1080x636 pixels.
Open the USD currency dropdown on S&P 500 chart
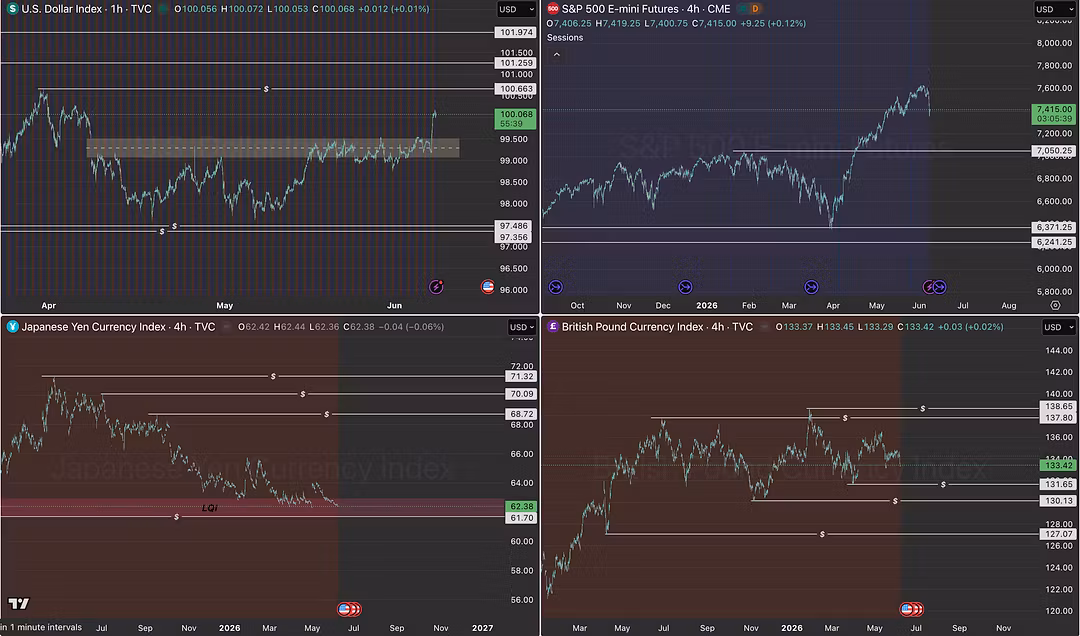tap(1054, 9)
